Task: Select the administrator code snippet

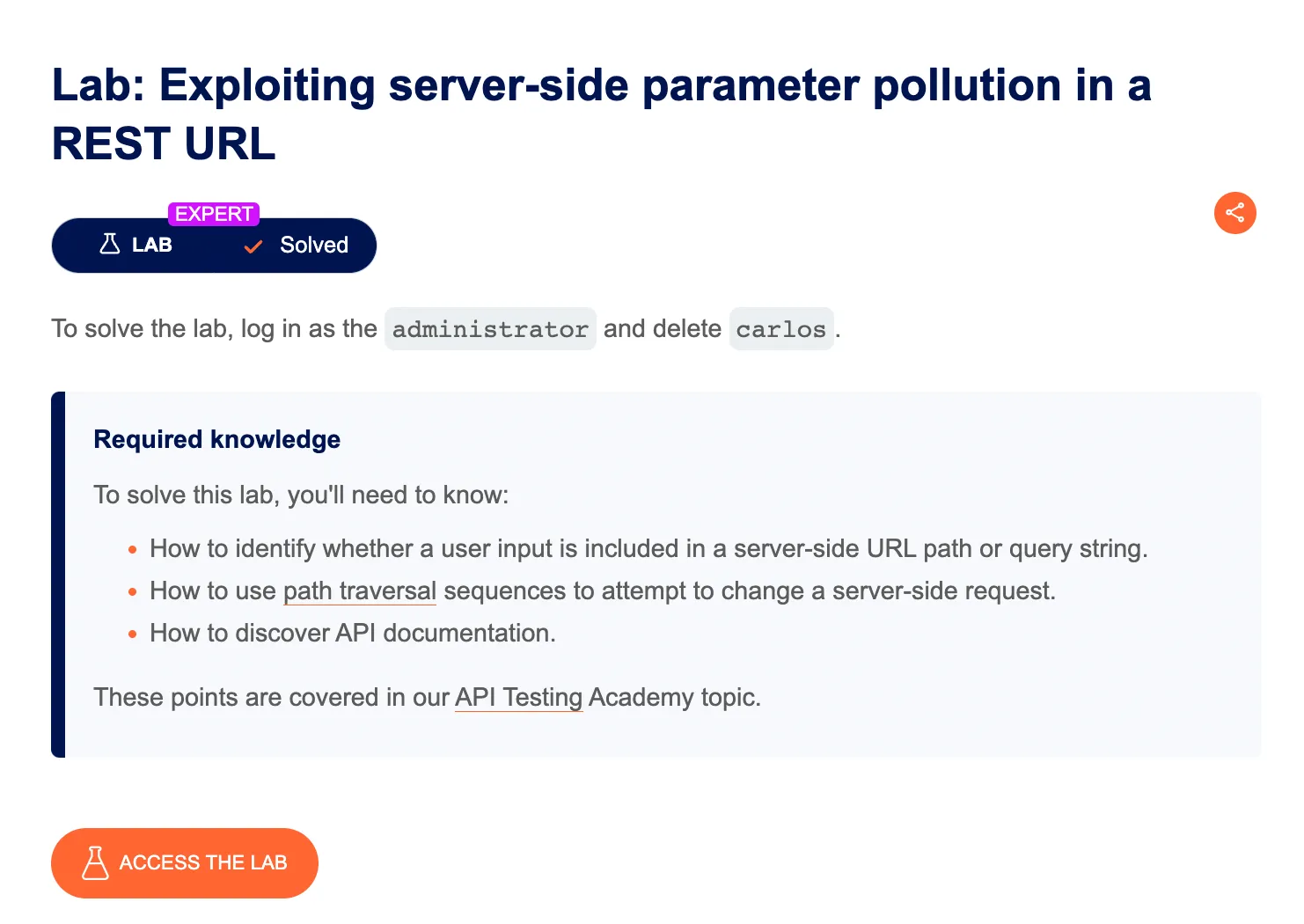Action: pyautogui.click(x=490, y=329)
